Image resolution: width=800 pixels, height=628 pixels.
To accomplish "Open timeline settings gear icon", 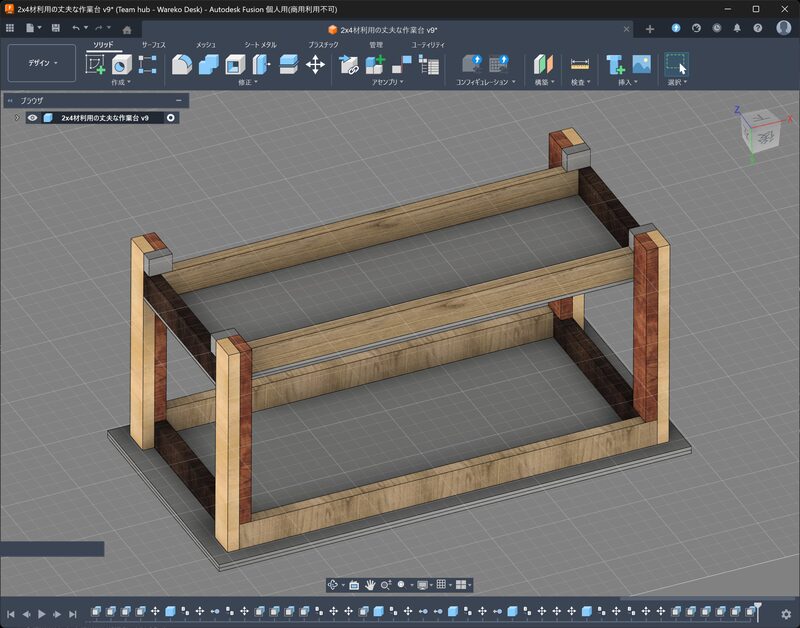I will click(x=786, y=613).
